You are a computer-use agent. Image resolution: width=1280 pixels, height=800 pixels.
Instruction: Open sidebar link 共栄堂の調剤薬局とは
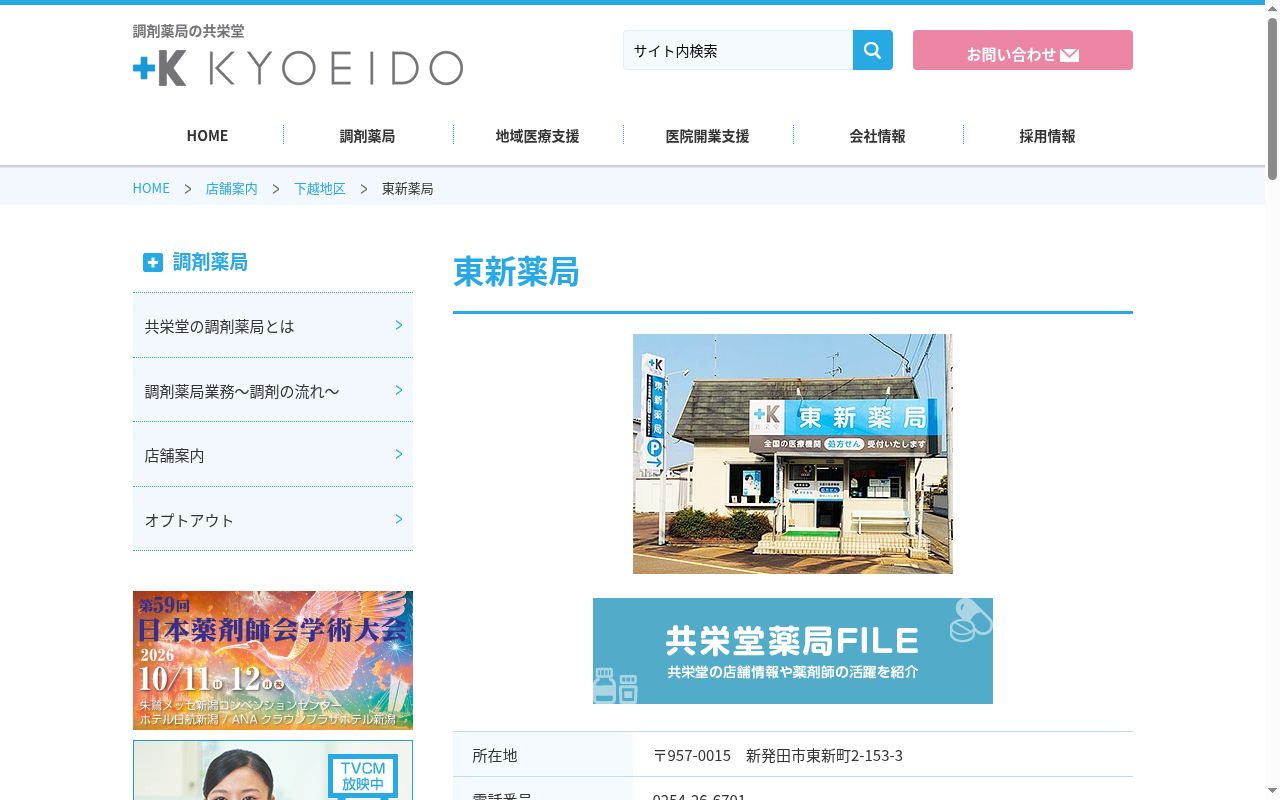pos(273,326)
